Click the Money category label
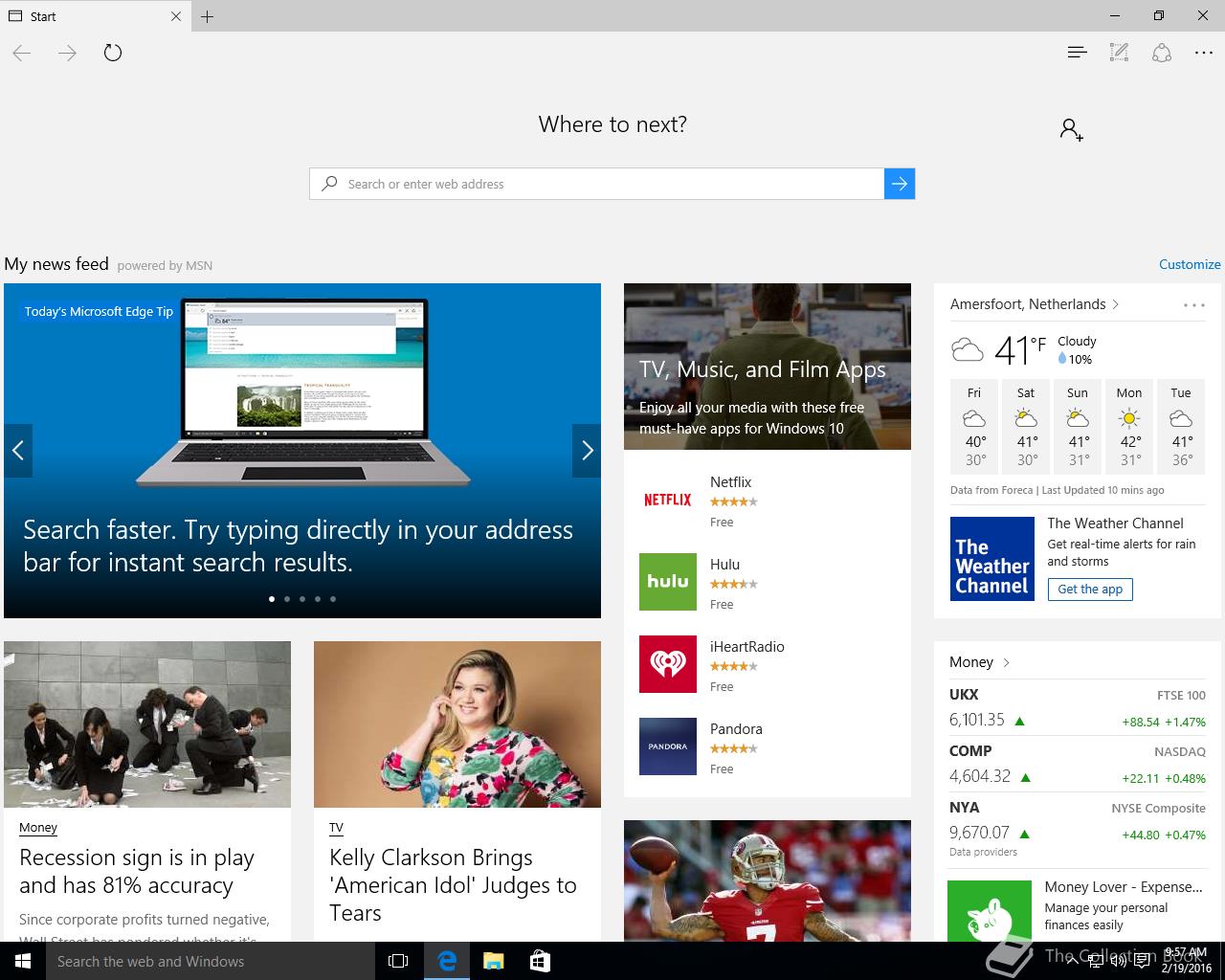 point(38,828)
